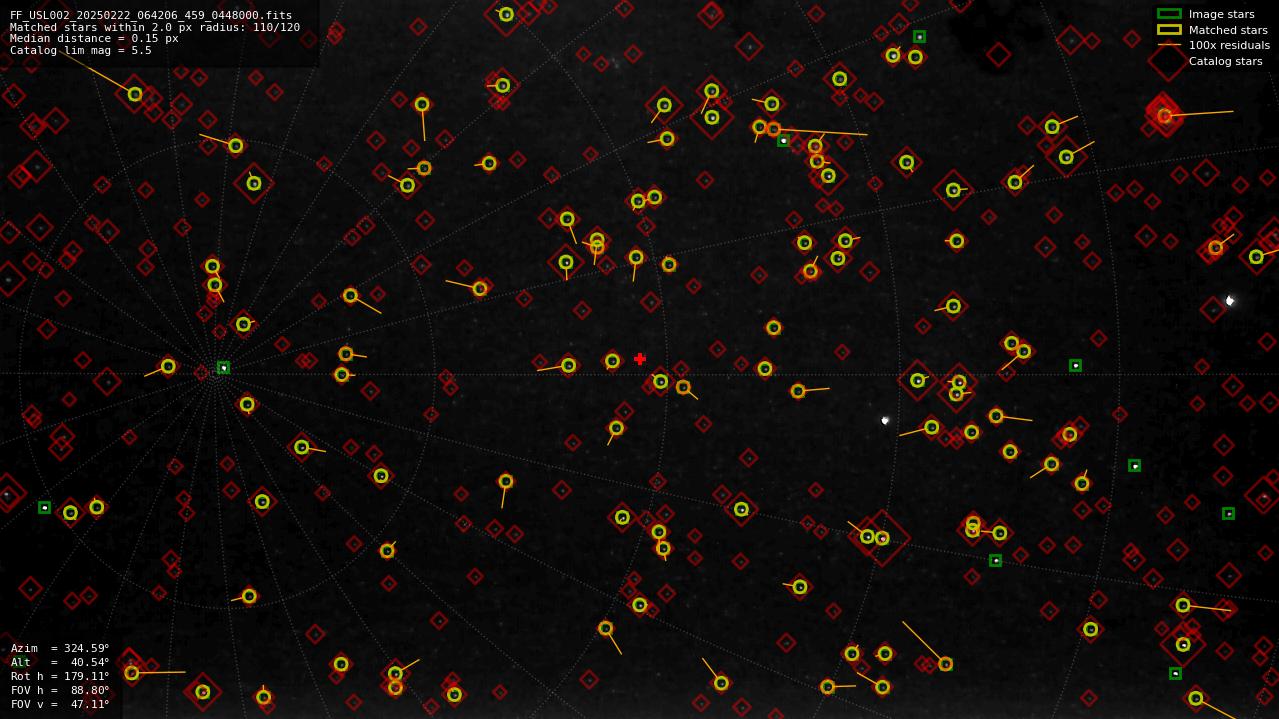Select the 'Catalog stars' legend label
The height and width of the screenshot is (719, 1279).
(1226, 61)
